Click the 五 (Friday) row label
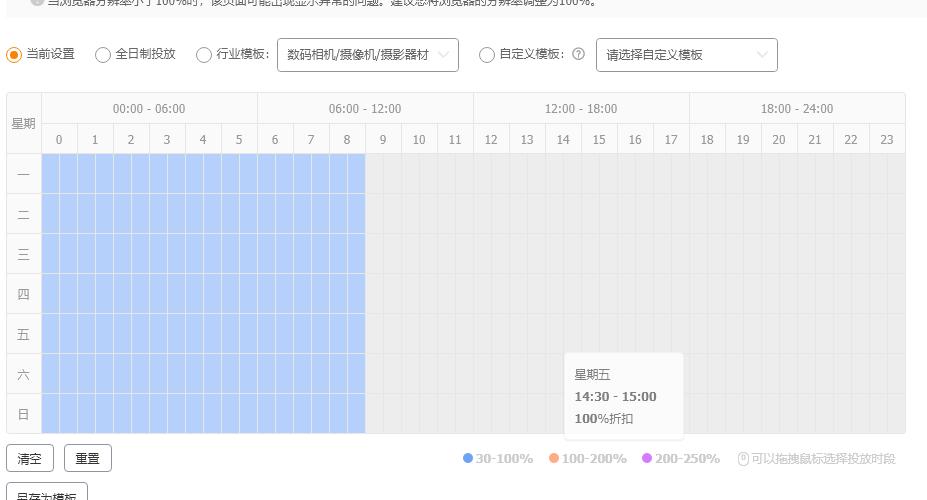Viewport: 927px width, 500px height. click(24, 335)
